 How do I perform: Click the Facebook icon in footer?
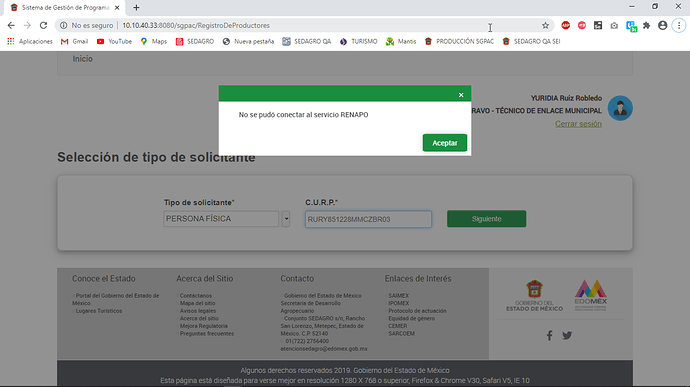point(549,335)
